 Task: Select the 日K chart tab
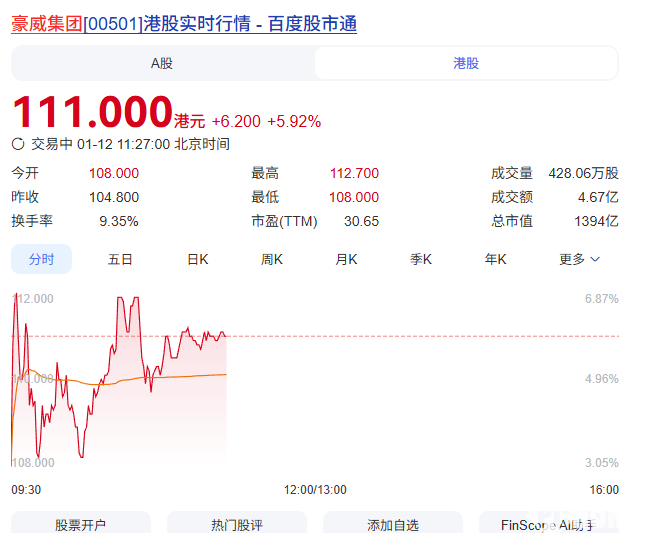pos(197,259)
